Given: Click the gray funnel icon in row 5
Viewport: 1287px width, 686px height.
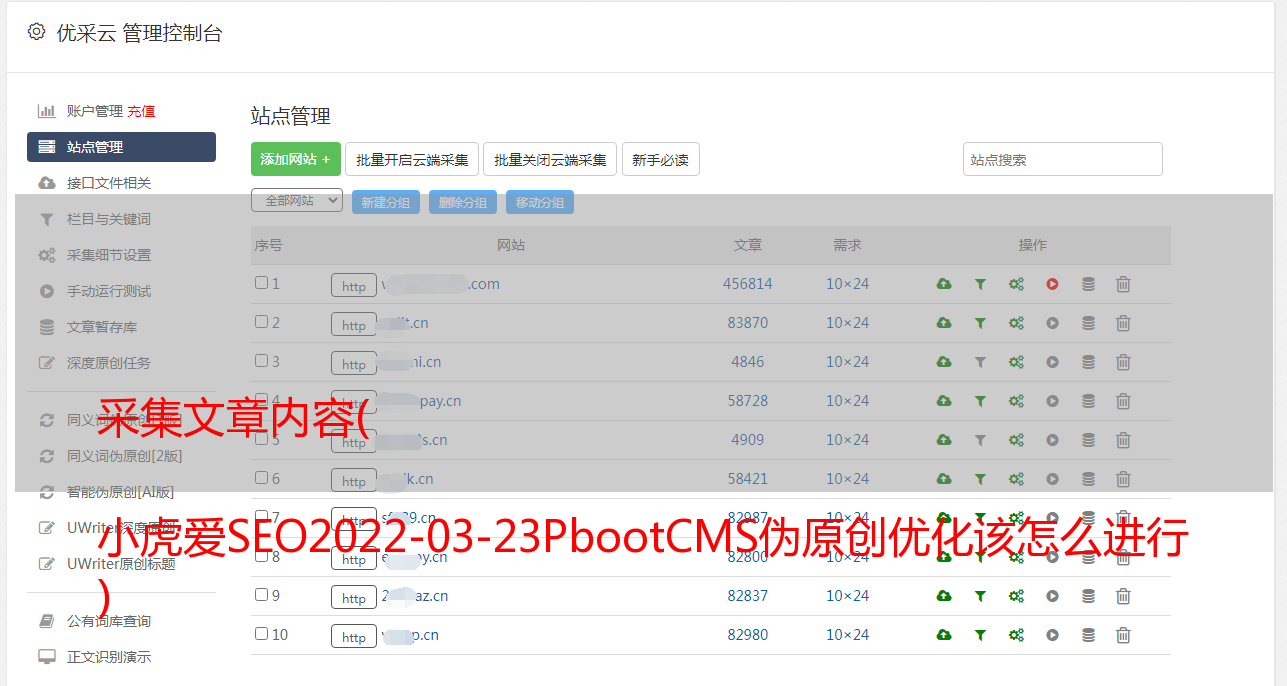Looking at the screenshot, I should click(x=980, y=440).
